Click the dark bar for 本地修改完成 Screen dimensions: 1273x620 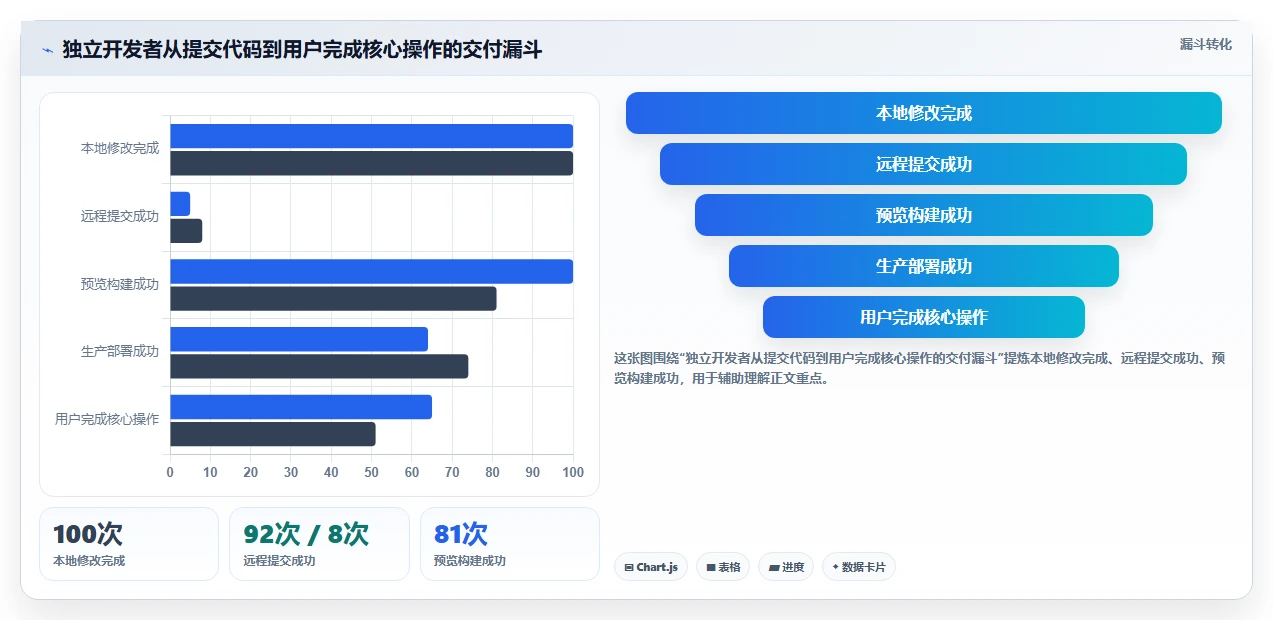tap(371, 163)
